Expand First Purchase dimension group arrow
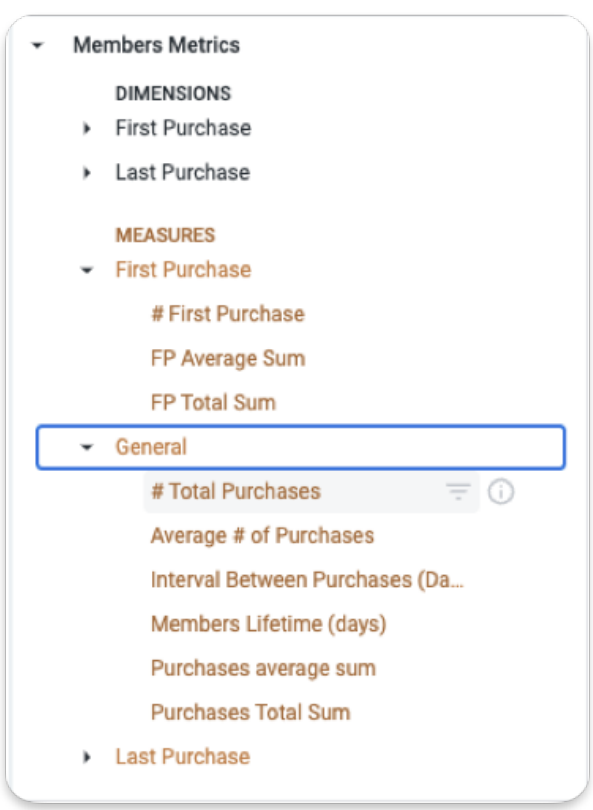Image resolution: width=593 pixels, height=810 pixels. click(x=87, y=128)
